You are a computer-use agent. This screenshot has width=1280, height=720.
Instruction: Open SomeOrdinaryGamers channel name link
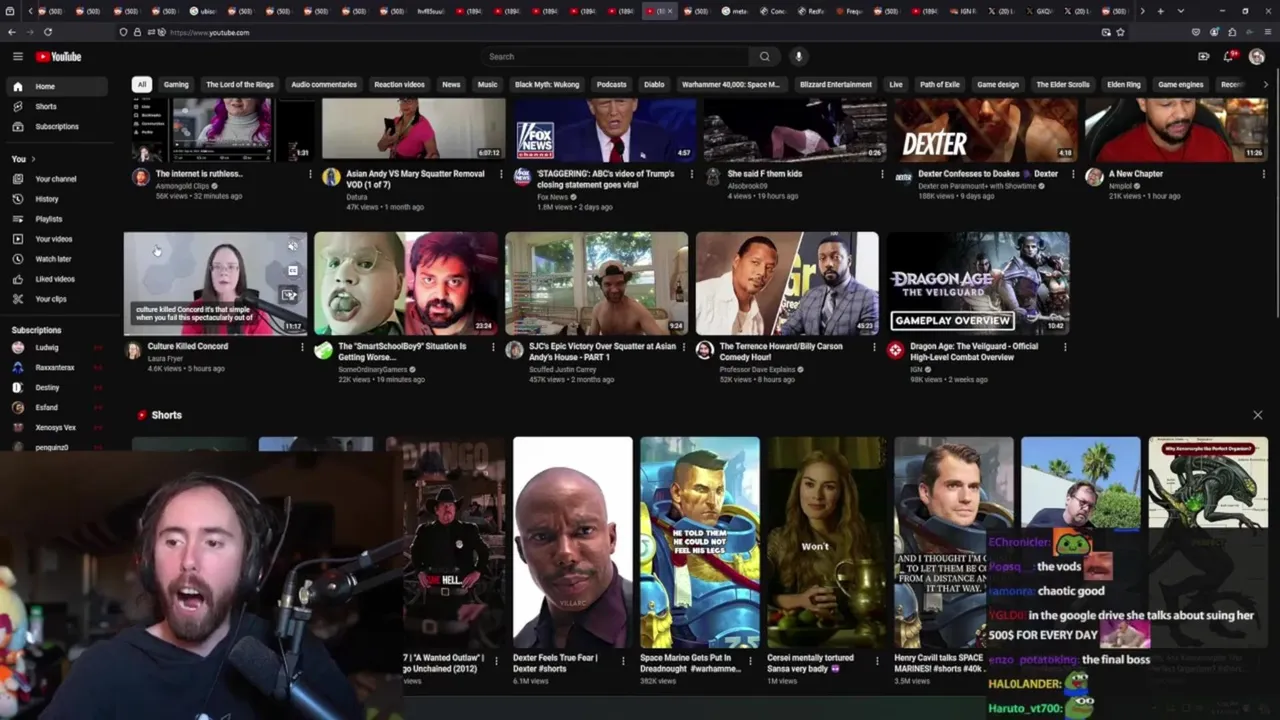pyautogui.click(x=372, y=369)
